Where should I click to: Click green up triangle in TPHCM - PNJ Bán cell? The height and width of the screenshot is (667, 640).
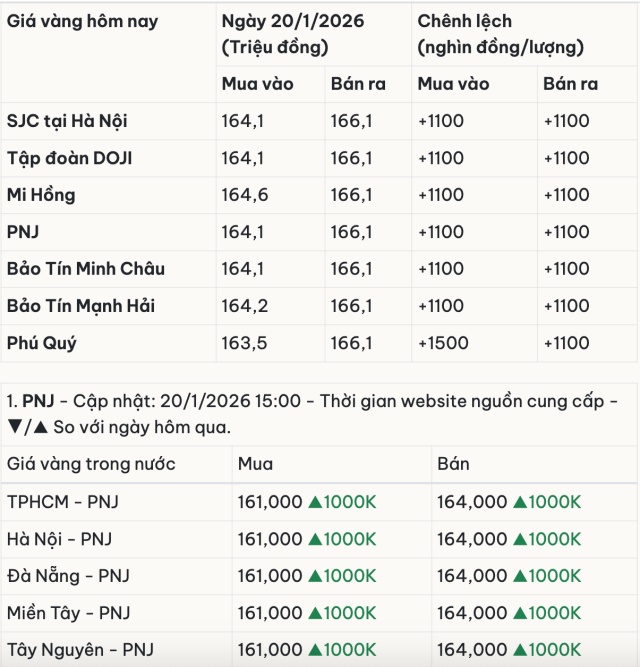point(520,502)
